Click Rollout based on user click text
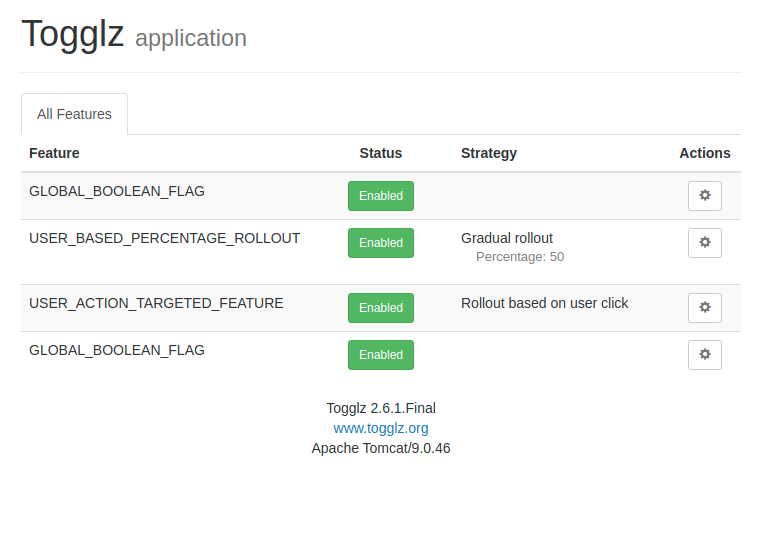This screenshot has height=533, width=761. pyautogui.click(x=545, y=303)
